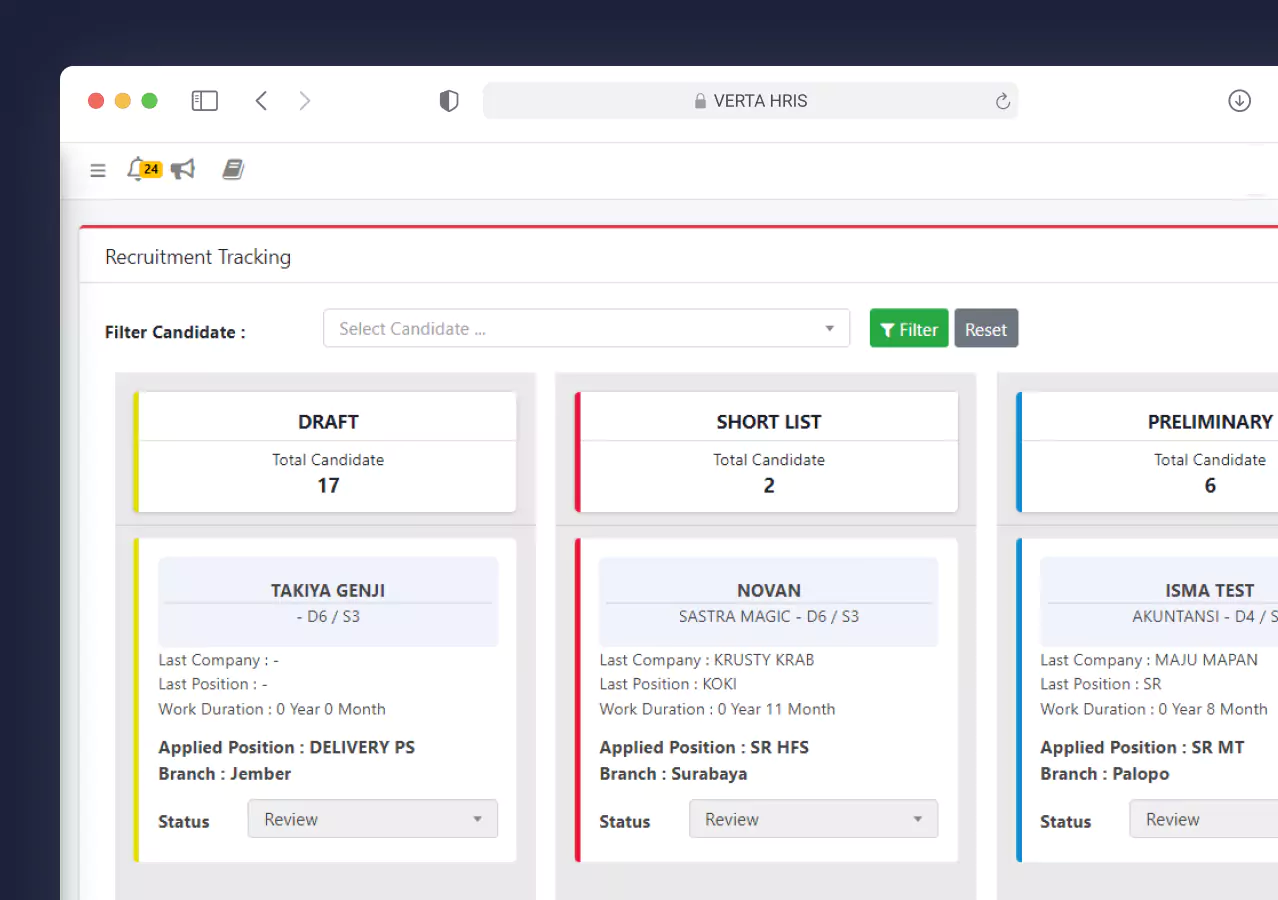Click the VERTA HRIS address bar
Image resolution: width=1278 pixels, height=900 pixels.
(x=750, y=101)
